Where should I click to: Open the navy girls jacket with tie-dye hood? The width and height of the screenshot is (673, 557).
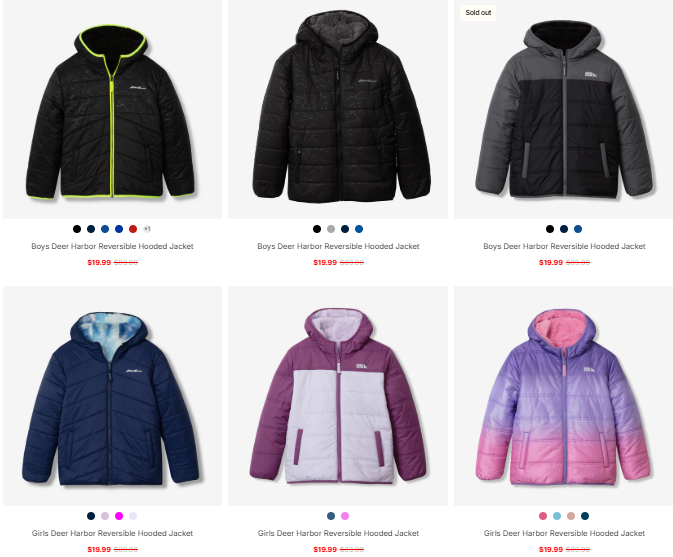click(x=112, y=396)
